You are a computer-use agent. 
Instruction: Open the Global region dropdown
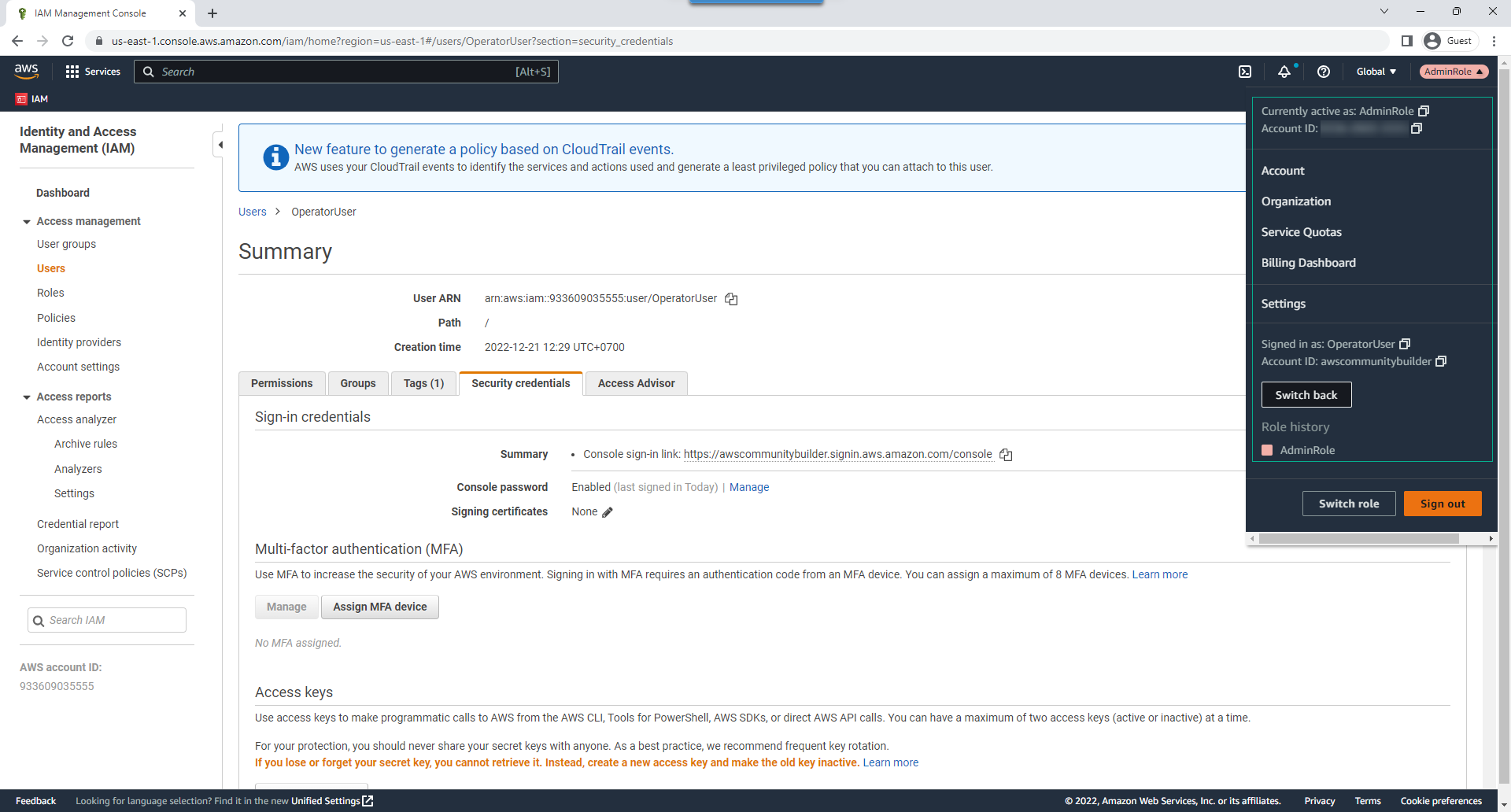[1376, 72]
